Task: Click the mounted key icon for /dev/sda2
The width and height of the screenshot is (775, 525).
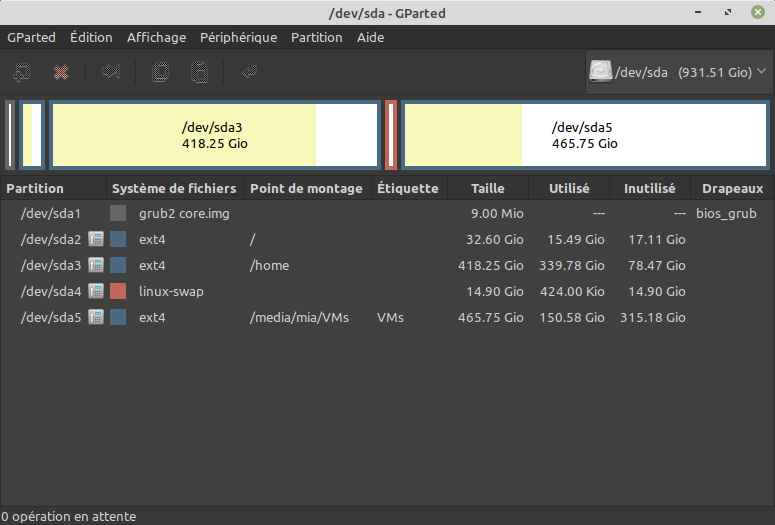Action: (x=96, y=239)
